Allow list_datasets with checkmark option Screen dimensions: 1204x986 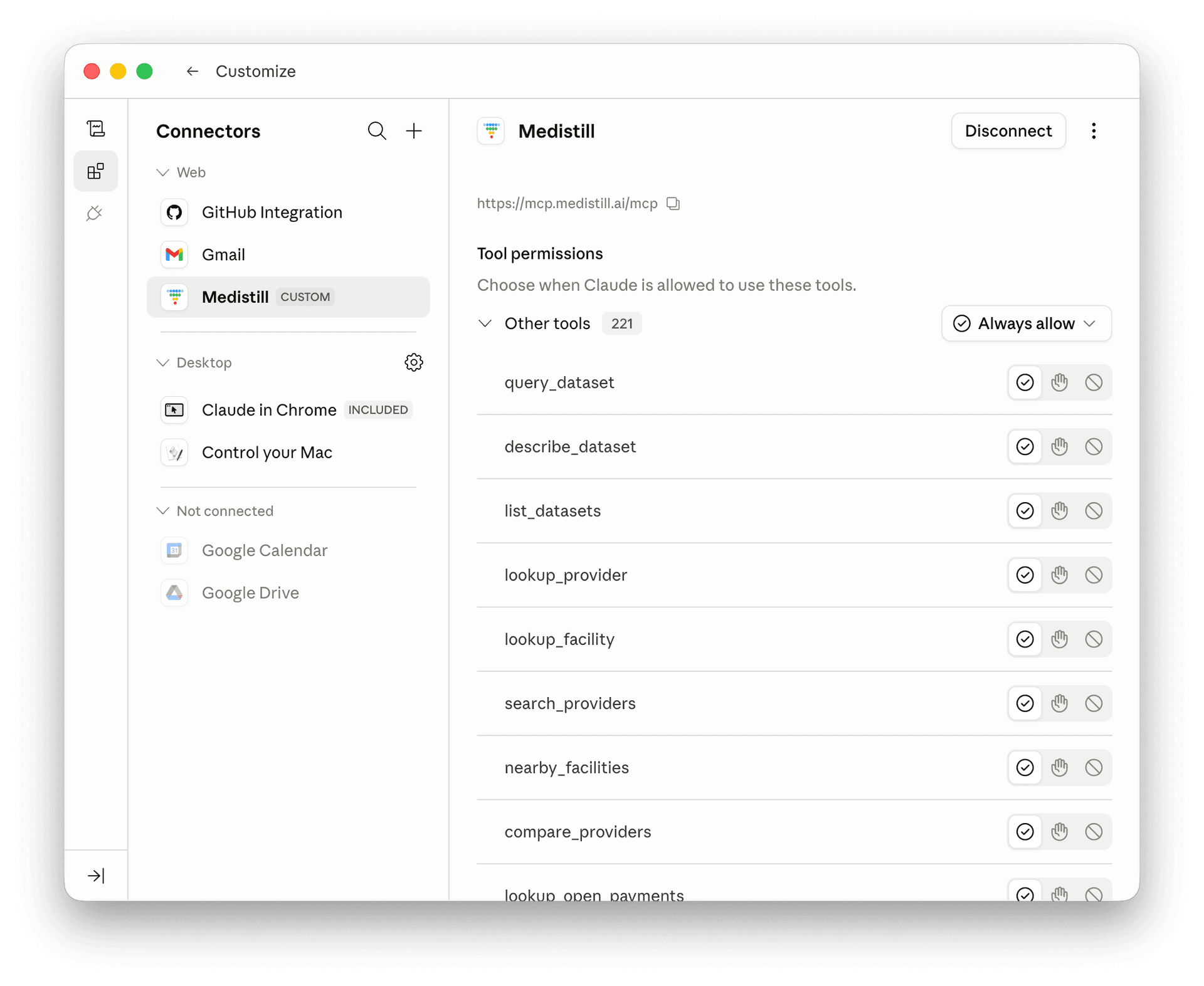[x=1025, y=511]
